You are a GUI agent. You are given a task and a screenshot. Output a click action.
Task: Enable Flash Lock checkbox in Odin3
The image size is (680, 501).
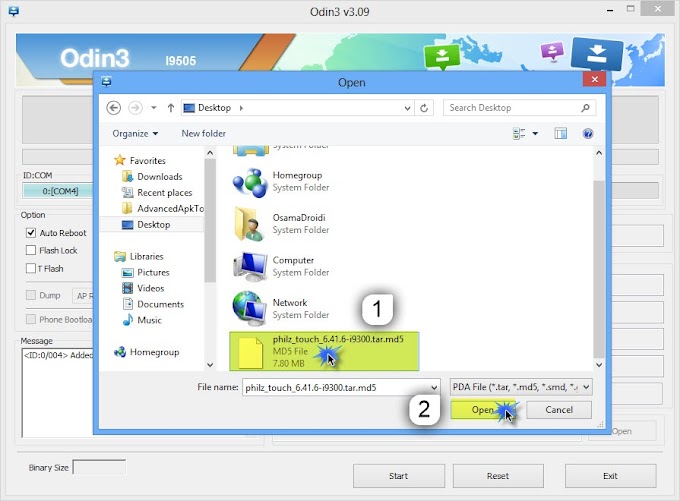pos(31,250)
